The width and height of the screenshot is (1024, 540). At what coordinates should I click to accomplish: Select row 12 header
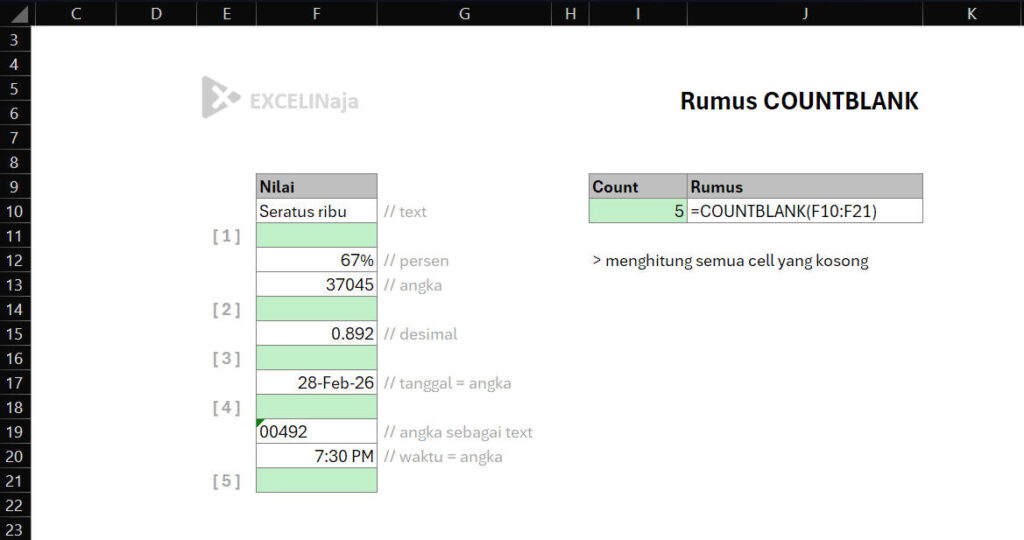tap(15, 261)
